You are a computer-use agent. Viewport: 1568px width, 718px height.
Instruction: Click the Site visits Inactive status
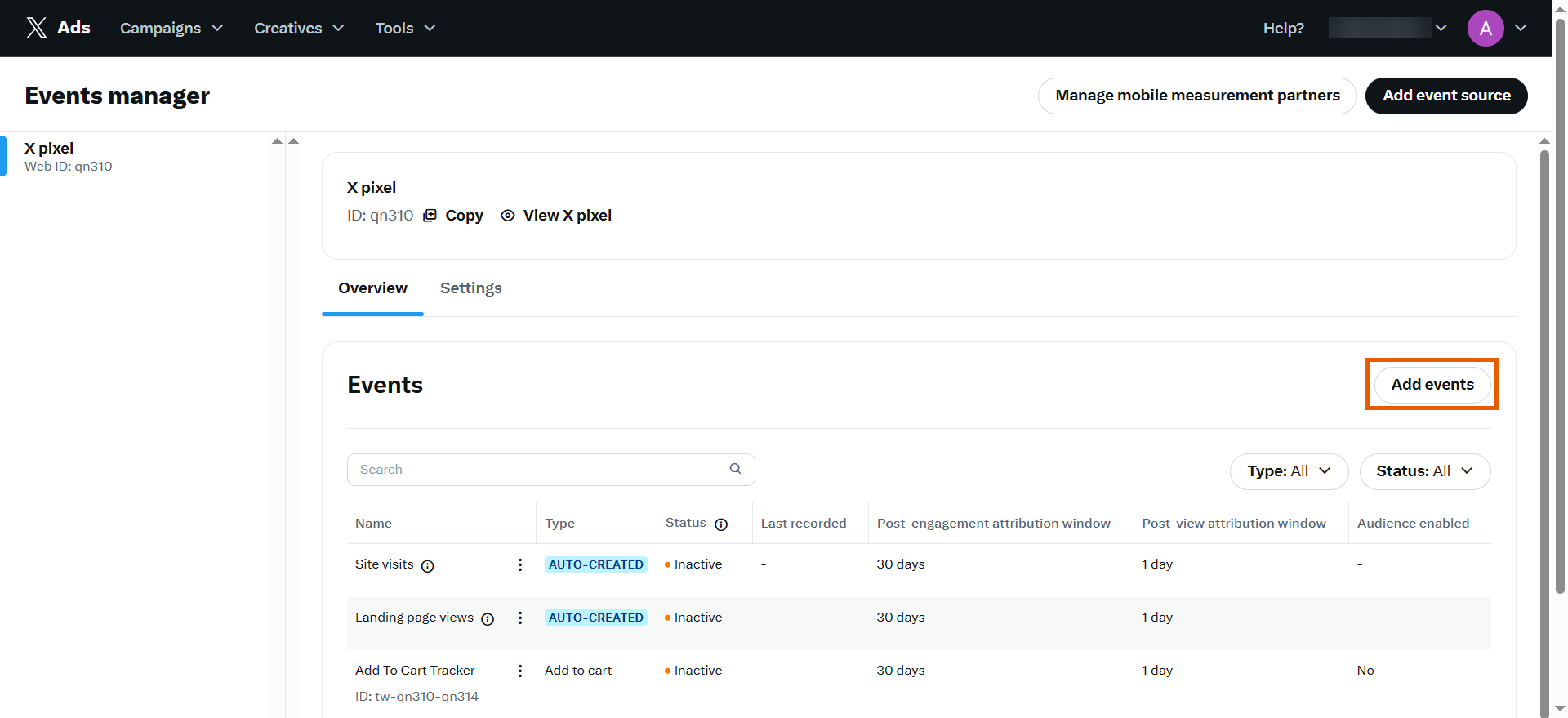[x=693, y=564]
